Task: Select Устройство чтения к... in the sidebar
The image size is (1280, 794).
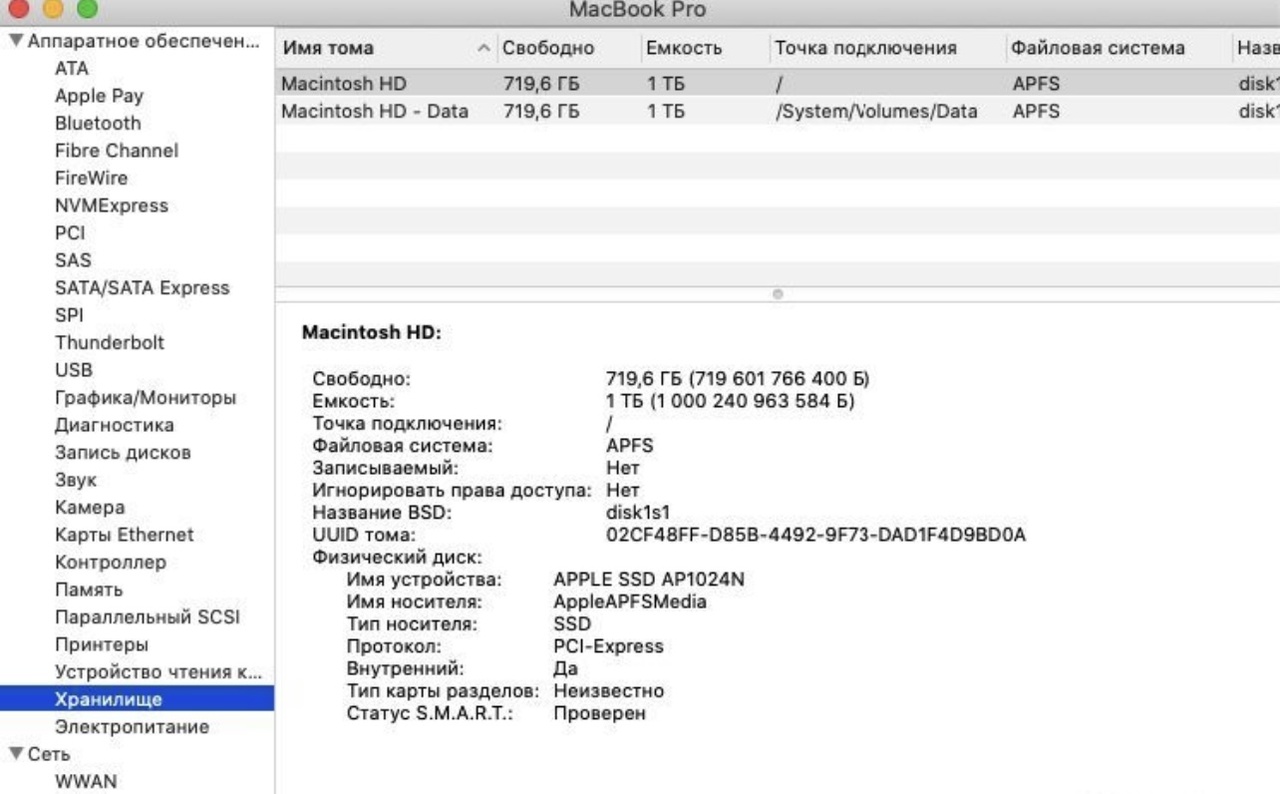Action: point(158,672)
